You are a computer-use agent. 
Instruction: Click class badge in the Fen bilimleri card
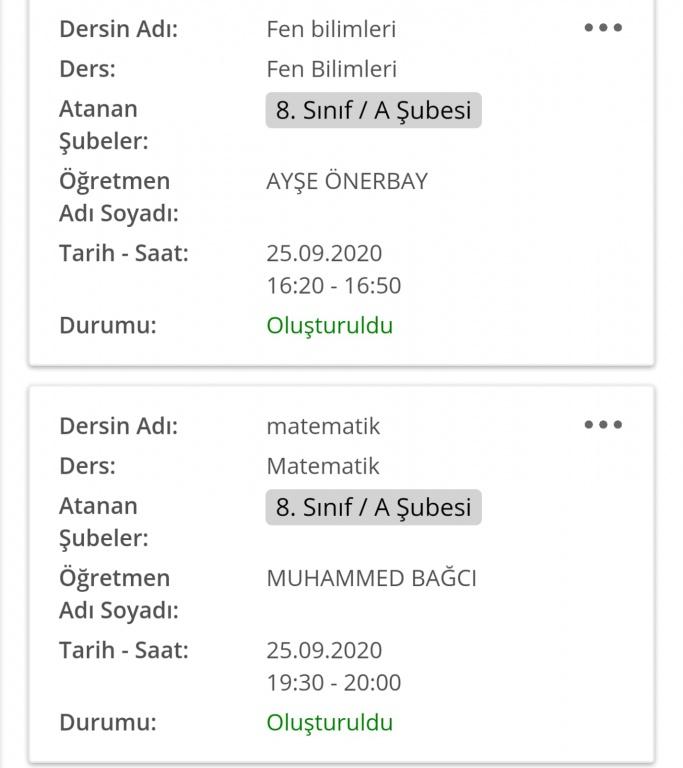[x=373, y=110]
